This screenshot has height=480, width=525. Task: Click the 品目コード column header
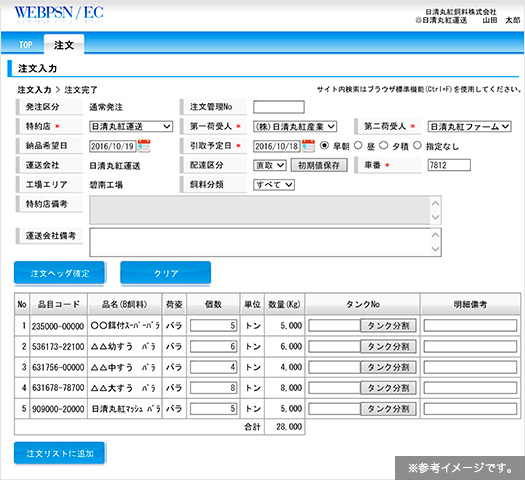tap(59, 304)
